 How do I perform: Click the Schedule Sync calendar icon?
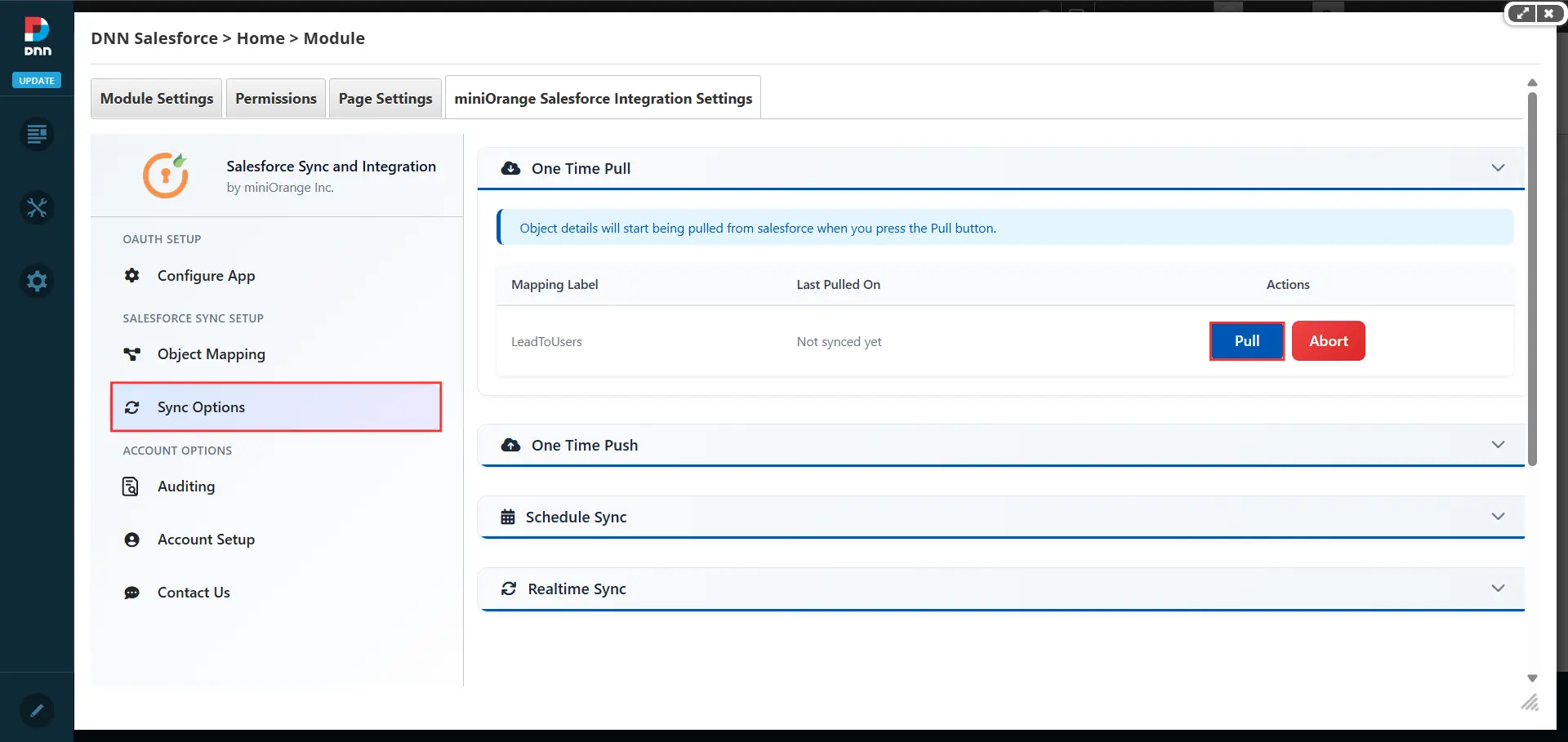[508, 517]
